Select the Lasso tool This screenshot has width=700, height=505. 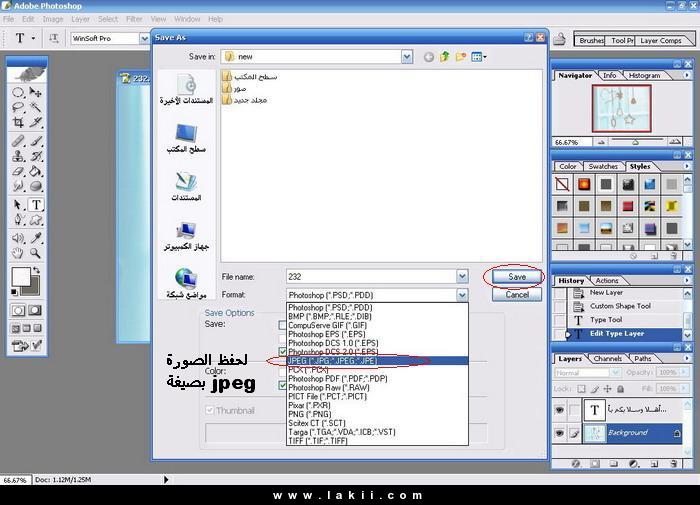click(18, 107)
